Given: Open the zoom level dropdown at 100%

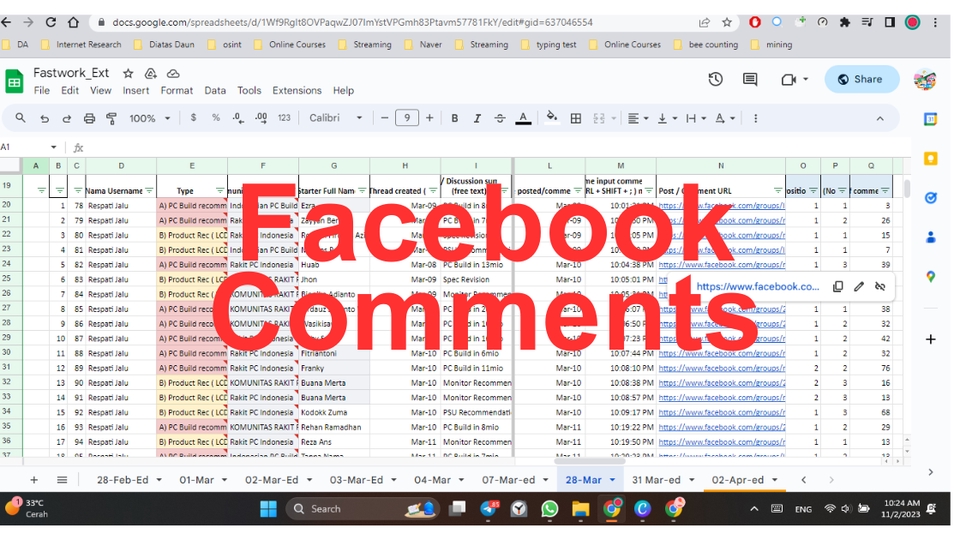Looking at the screenshot, I should click(x=149, y=118).
